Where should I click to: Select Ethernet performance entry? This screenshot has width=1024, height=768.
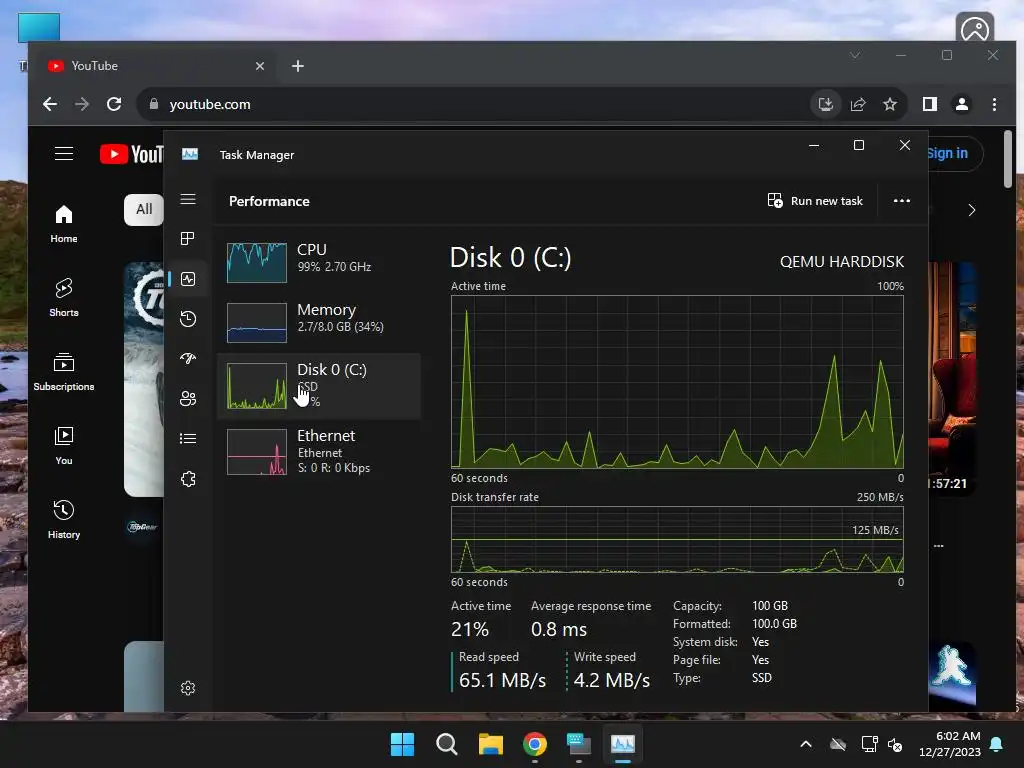click(319, 451)
